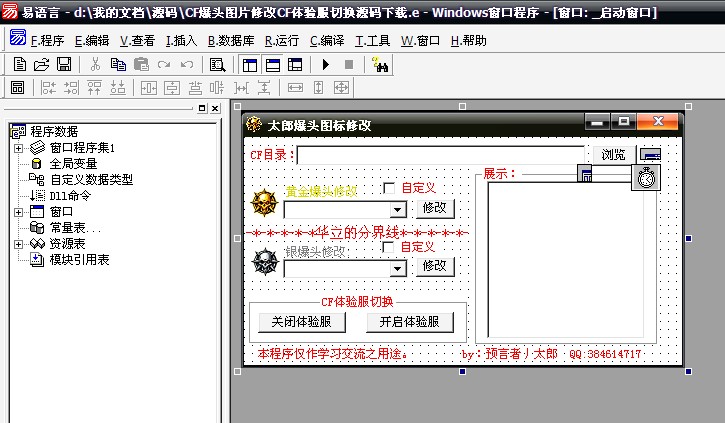Viewport: 725px width, 423px height.
Task: Expand the 资源表 tree node
Action: 18,244
